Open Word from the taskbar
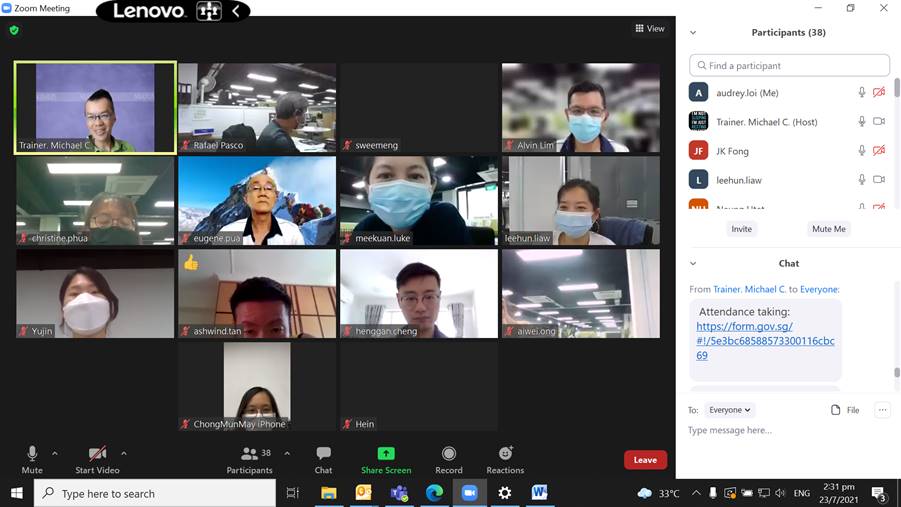 pyautogui.click(x=539, y=493)
